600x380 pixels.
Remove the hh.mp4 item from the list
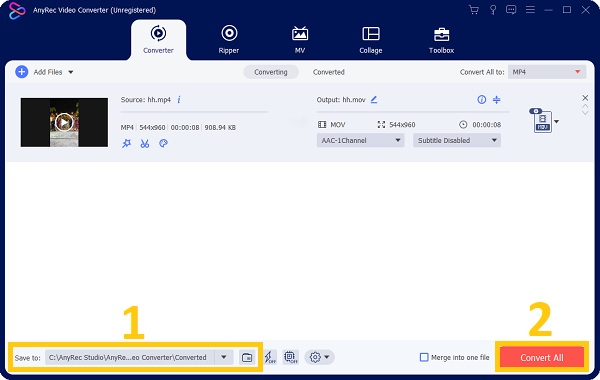tap(585, 98)
